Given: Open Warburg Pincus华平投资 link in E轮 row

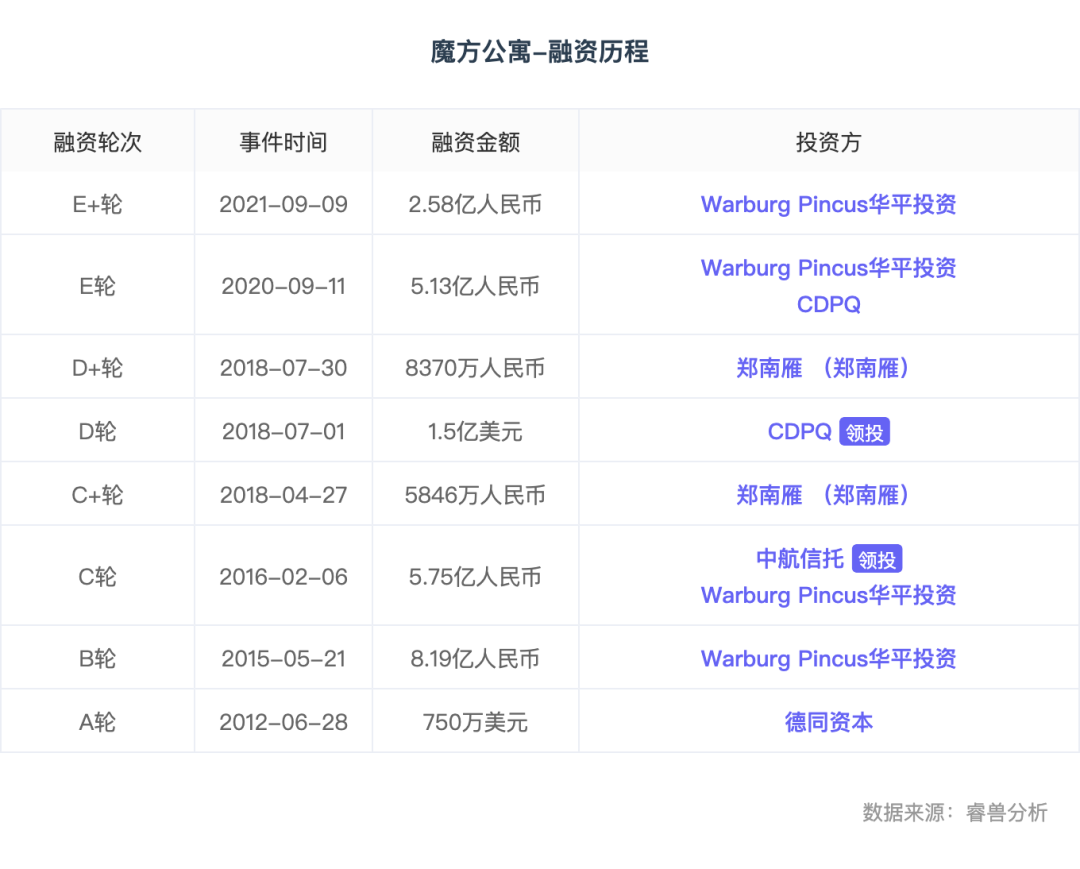Looking at the screenshot, I should click(828, 268).
